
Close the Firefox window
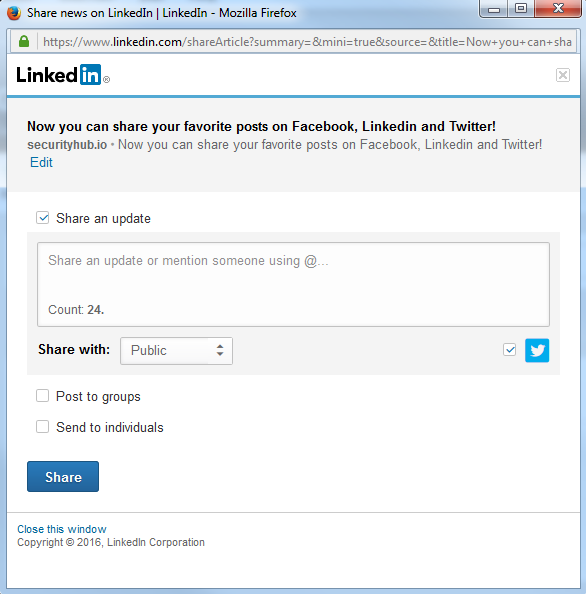pos(558,8)
